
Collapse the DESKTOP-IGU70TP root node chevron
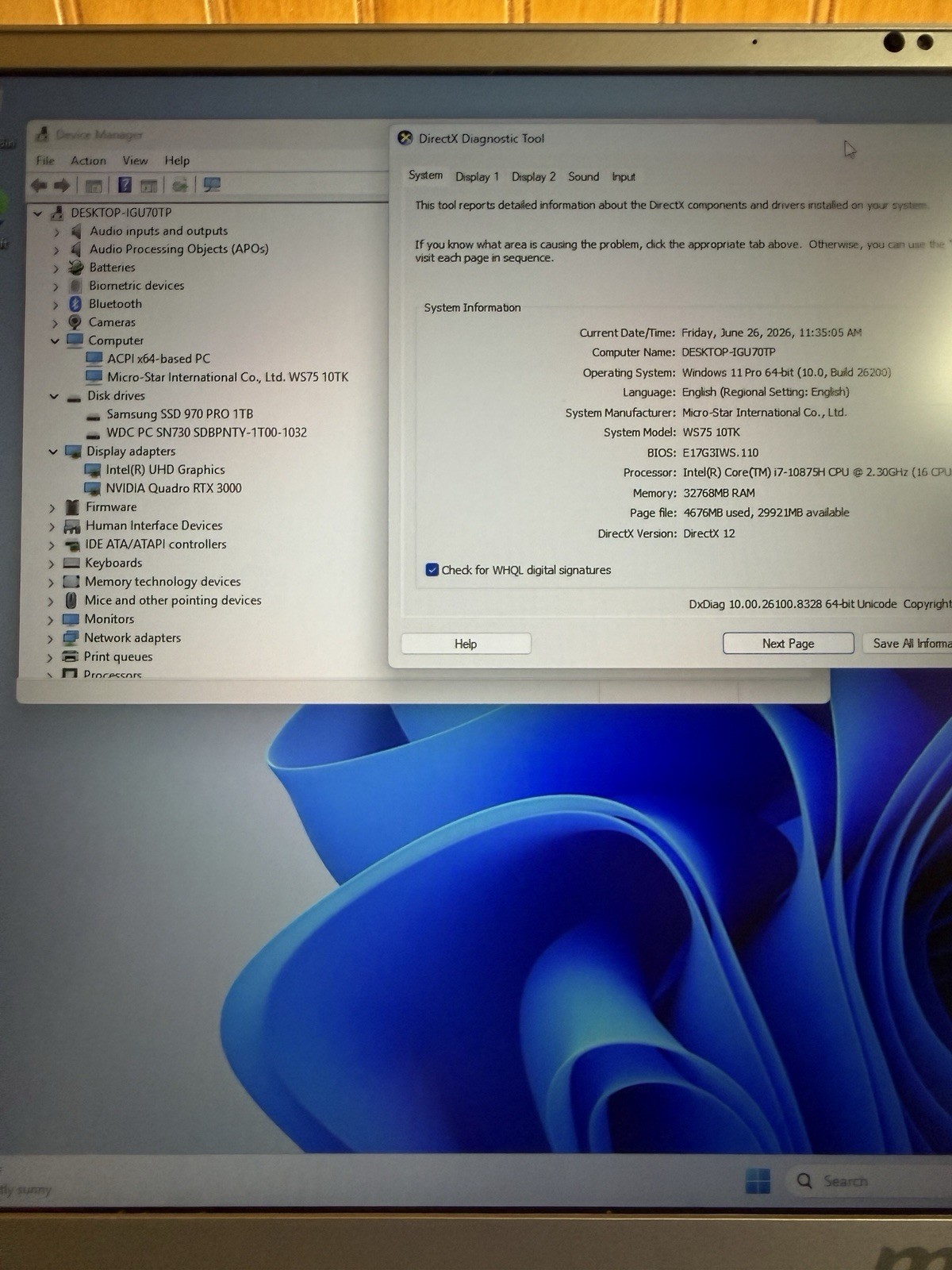pos(37,213)
